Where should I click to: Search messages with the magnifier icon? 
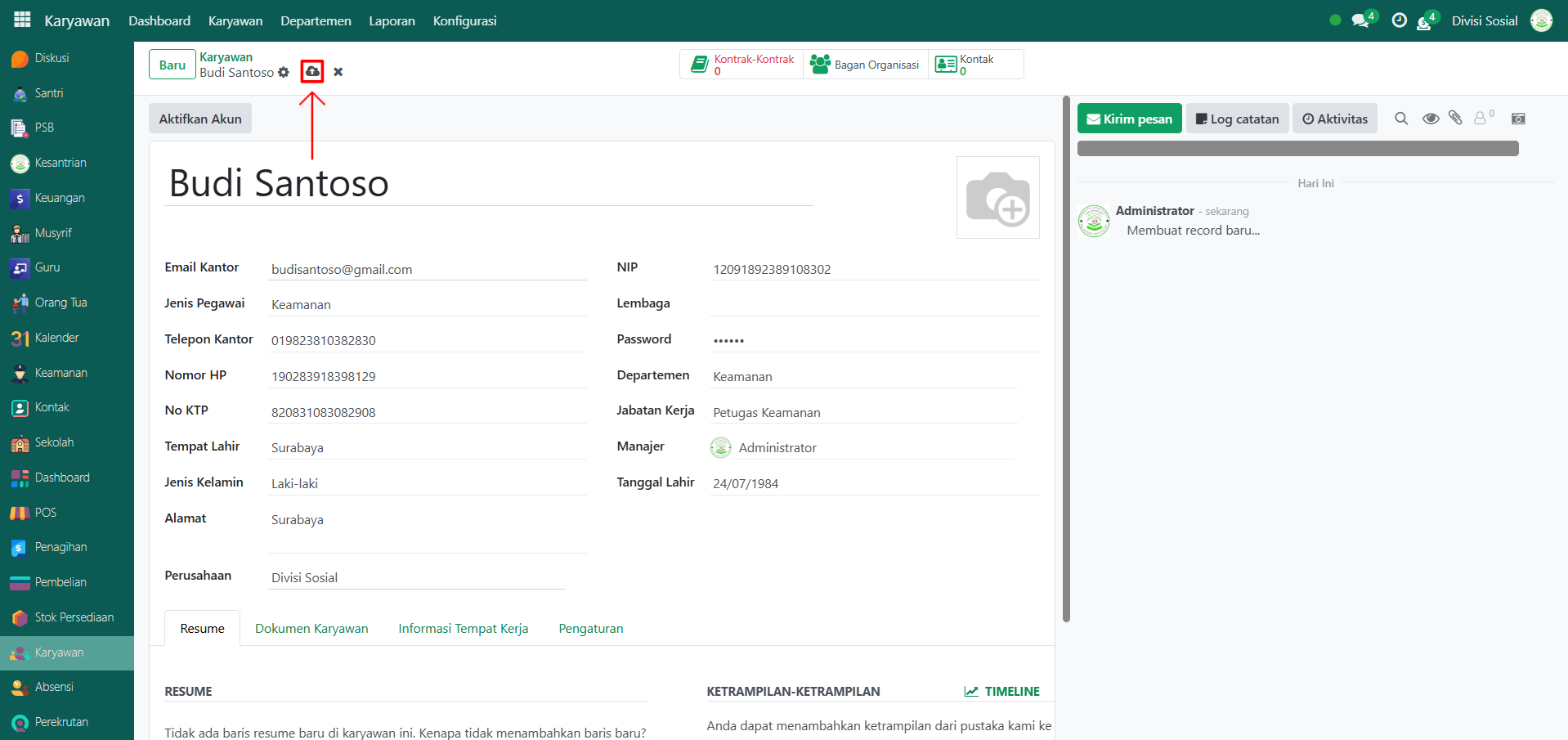[1401, 119]
